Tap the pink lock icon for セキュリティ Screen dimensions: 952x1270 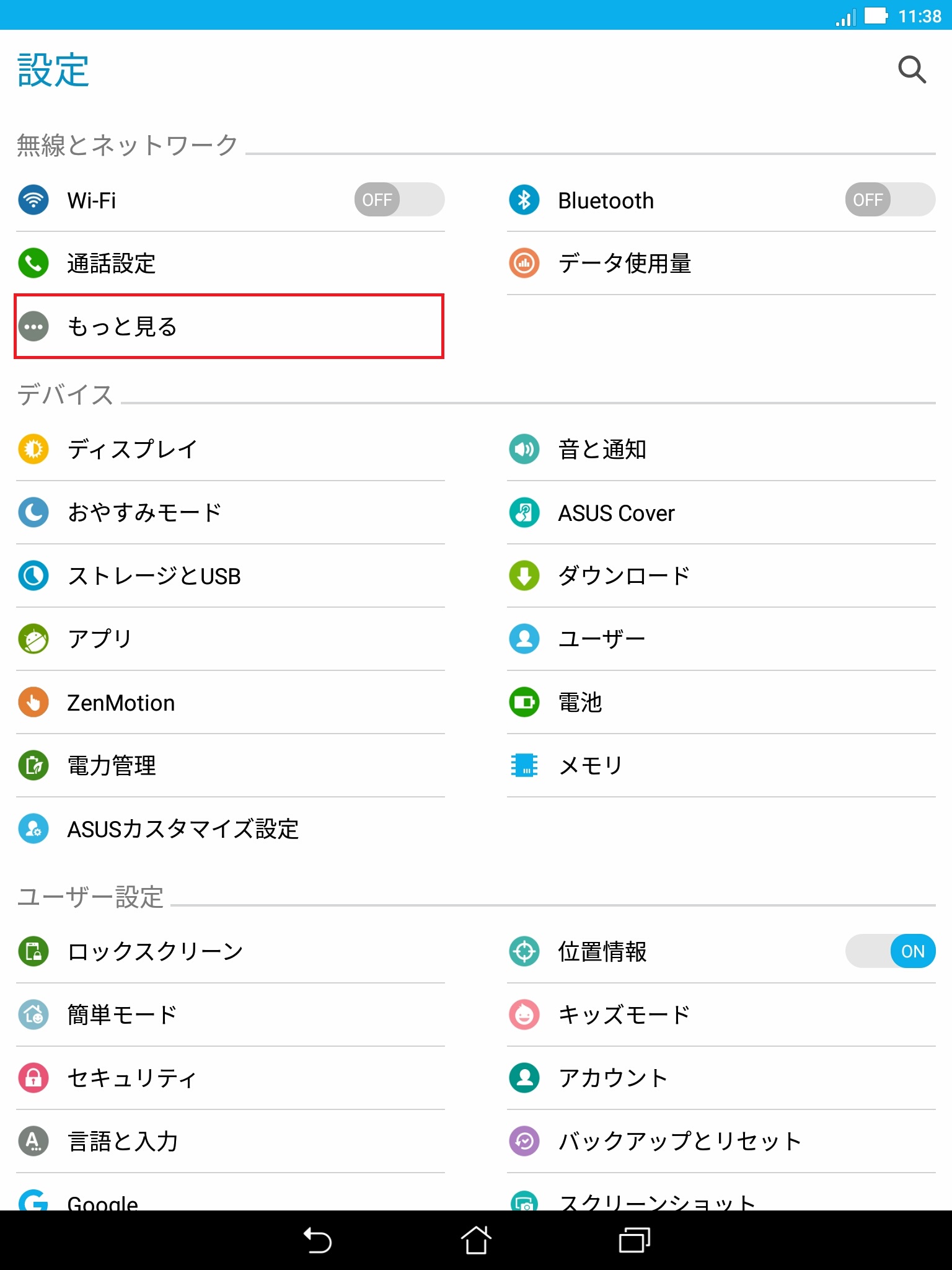(x=33, y=1078)
